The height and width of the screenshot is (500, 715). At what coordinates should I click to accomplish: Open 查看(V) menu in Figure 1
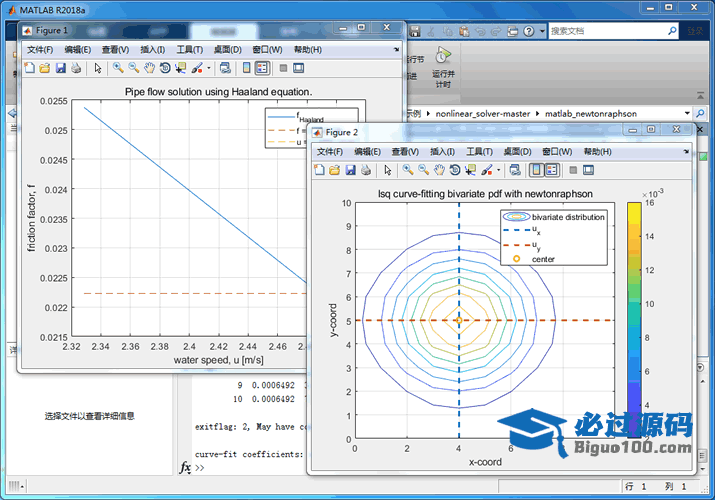click(115, 50)
